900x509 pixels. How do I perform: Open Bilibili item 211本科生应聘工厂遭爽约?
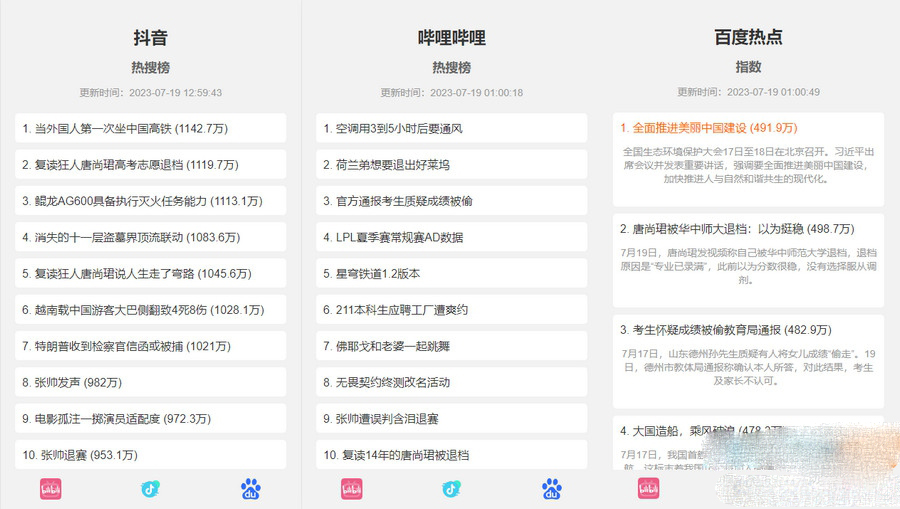coord(451,309)
